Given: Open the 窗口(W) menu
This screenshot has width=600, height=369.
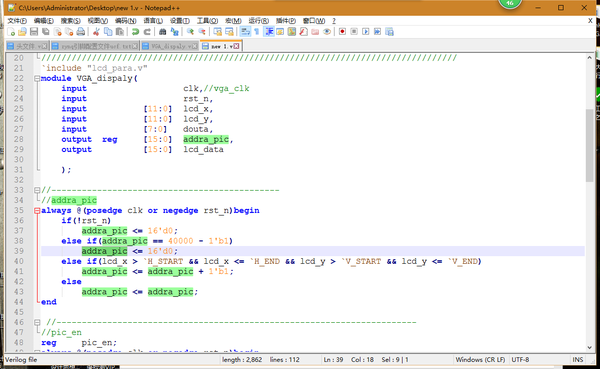Looking at the screenshot, I should click(x=314, y=21).
